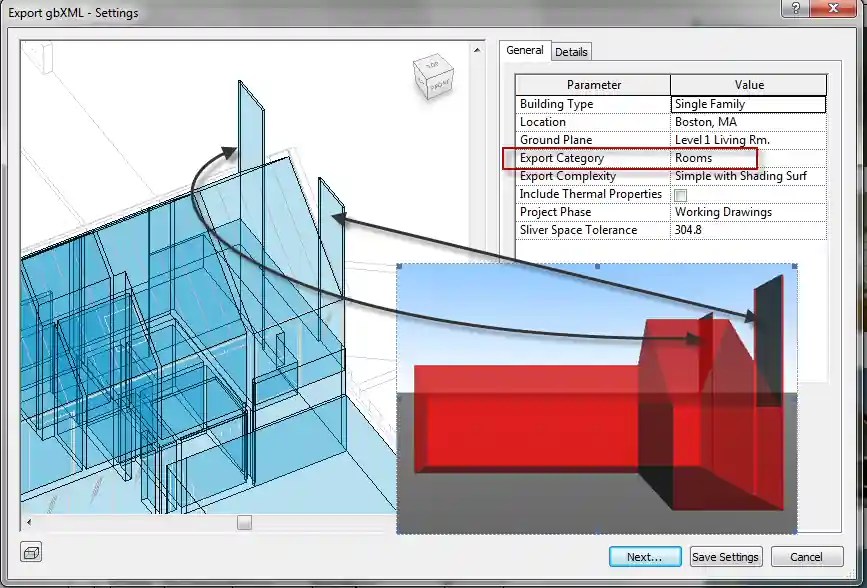Image resolution: width=867 pixels, height=588 pixels.
Task: Click the preview's left scroll arrow
Action: [29, 523]
